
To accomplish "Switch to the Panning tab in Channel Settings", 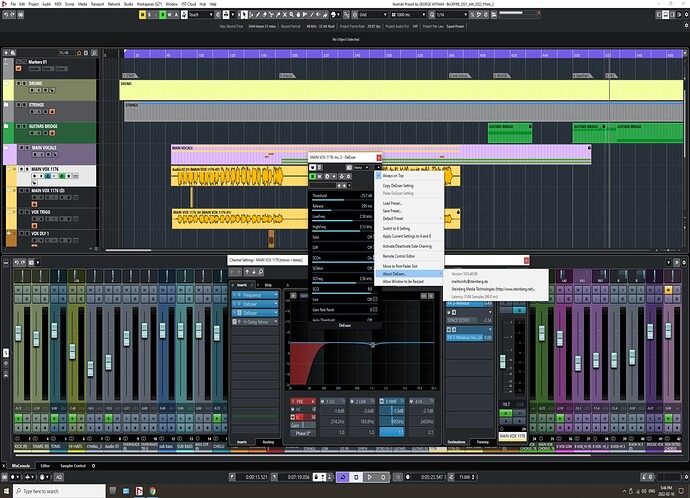I will [x=483, y=442].
